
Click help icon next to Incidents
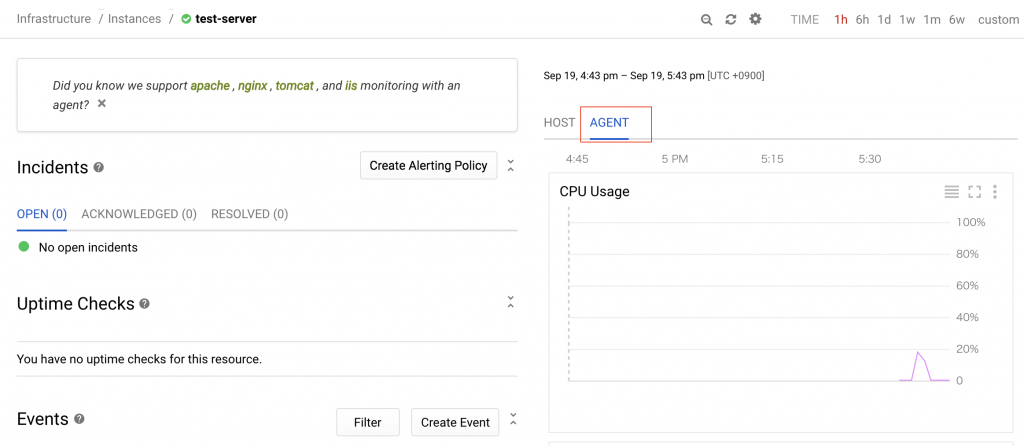(99, 168)
